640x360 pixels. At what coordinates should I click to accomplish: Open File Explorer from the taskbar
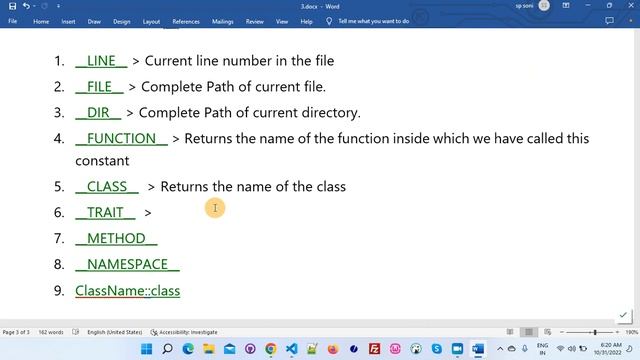pos(209,349)
